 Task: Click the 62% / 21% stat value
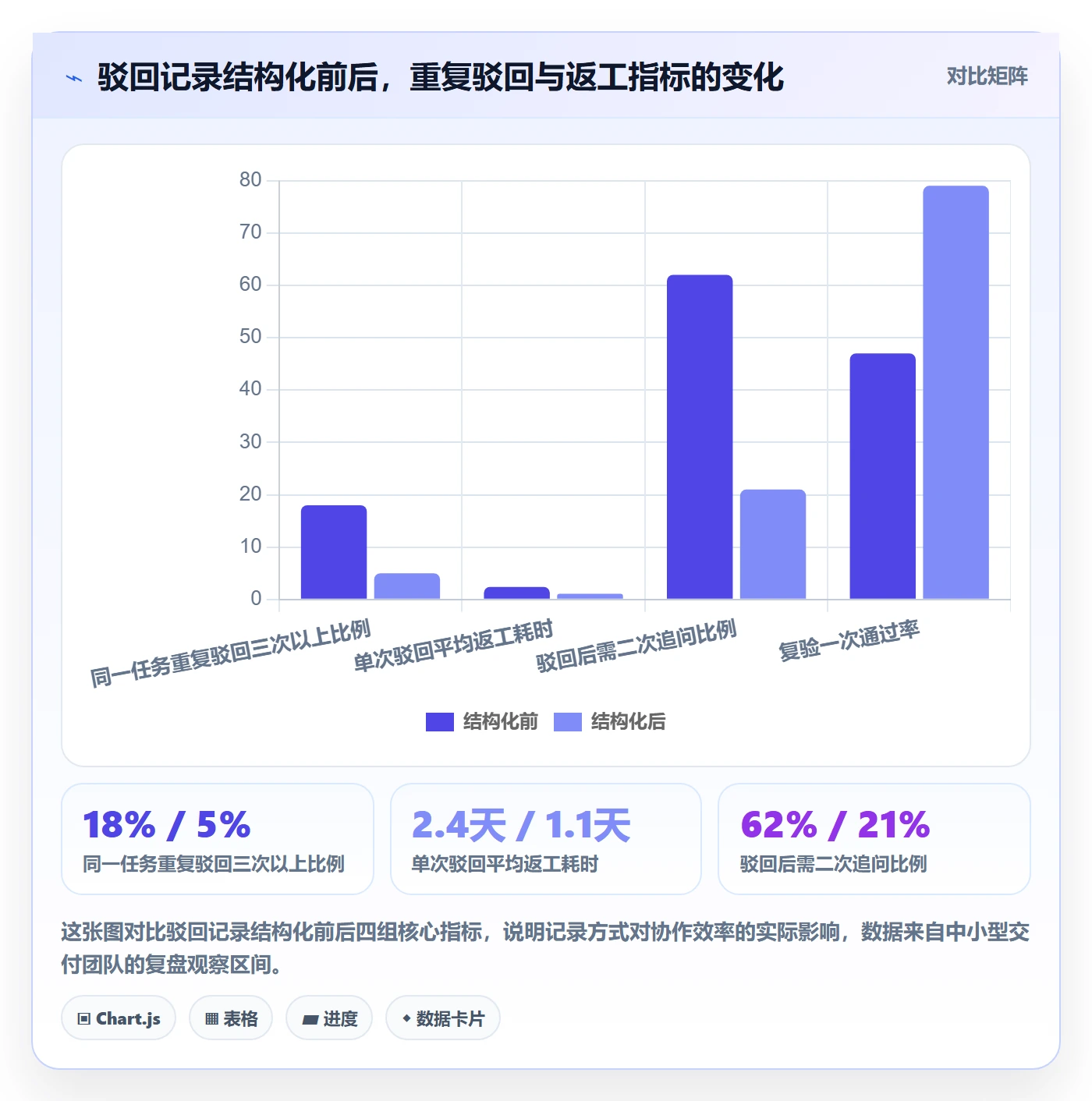click(x=835, y=825)
